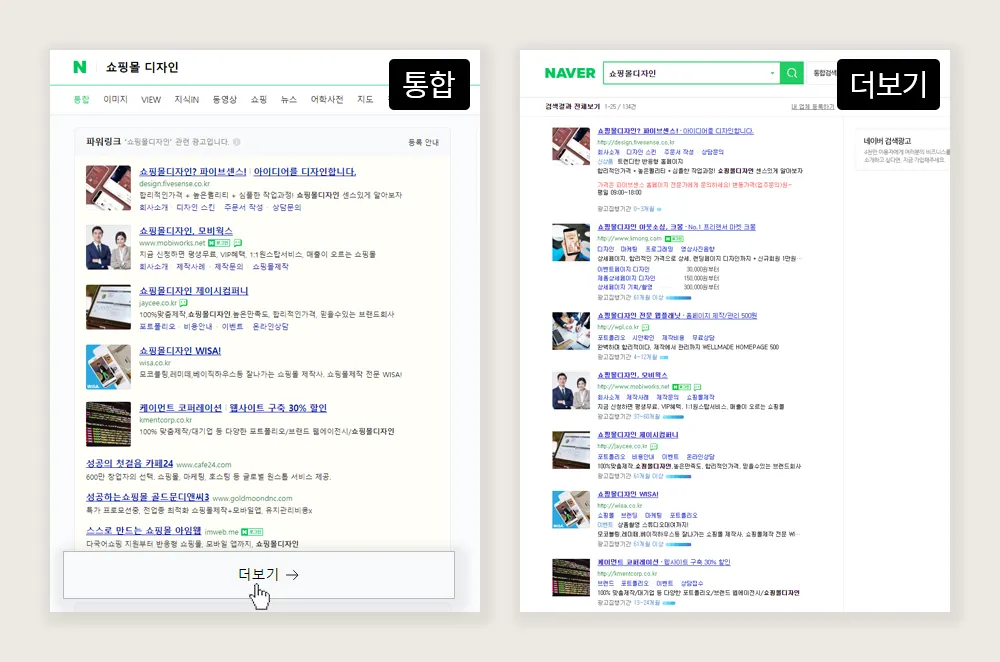This screenshot has height=662, width=1000.
Task: Open 영상사진음향 sublink under kmong result
Action: (x=698, y=249)
